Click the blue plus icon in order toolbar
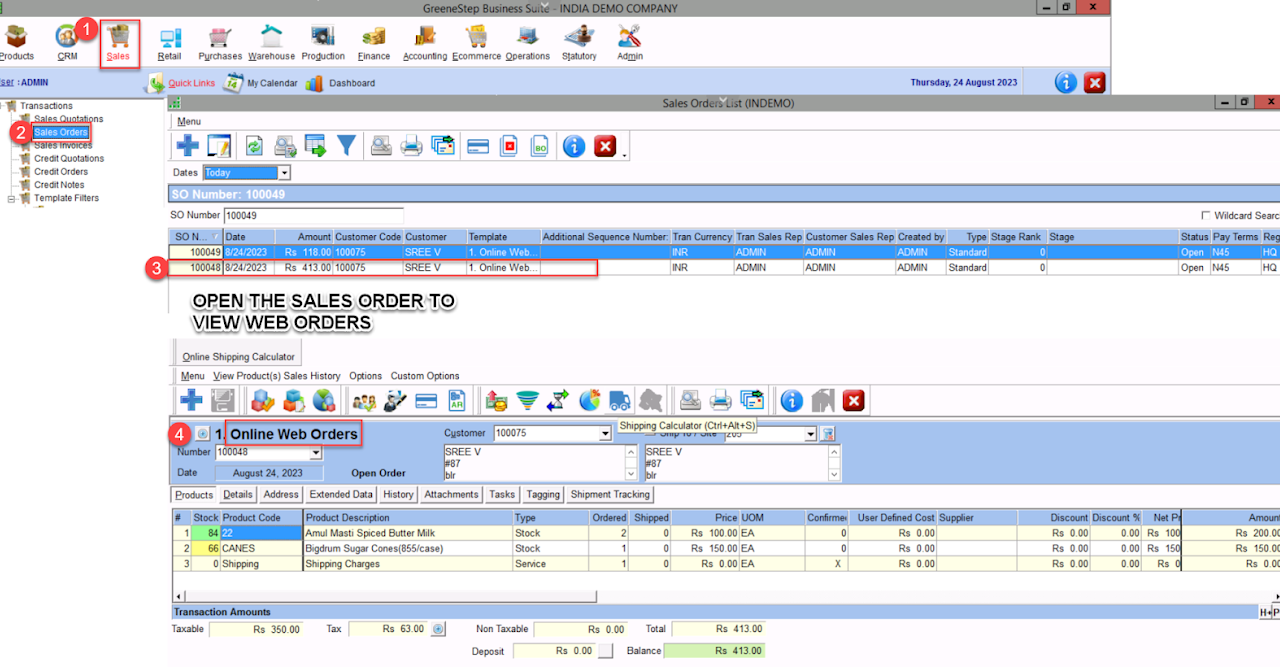This screenshot has height=667, width=1280. click(190, 401)
